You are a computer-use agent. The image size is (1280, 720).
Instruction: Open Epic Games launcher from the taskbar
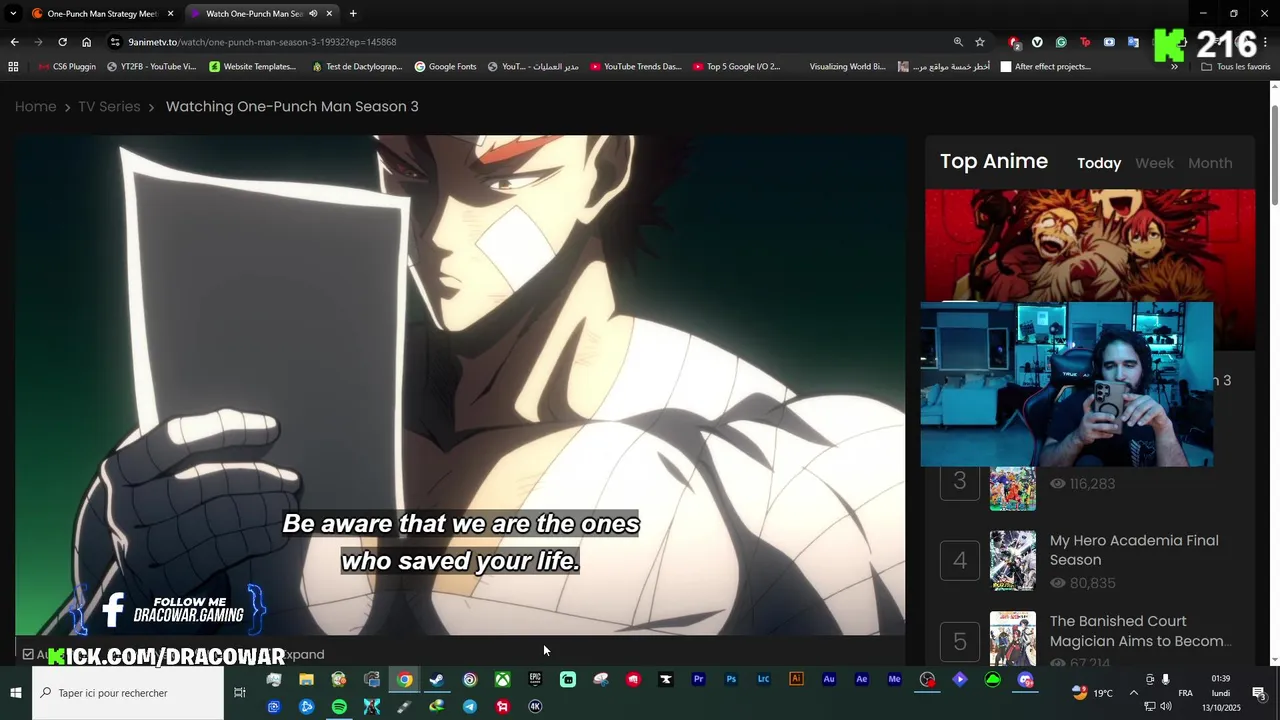pyautogui.click(x=535, y=680)
